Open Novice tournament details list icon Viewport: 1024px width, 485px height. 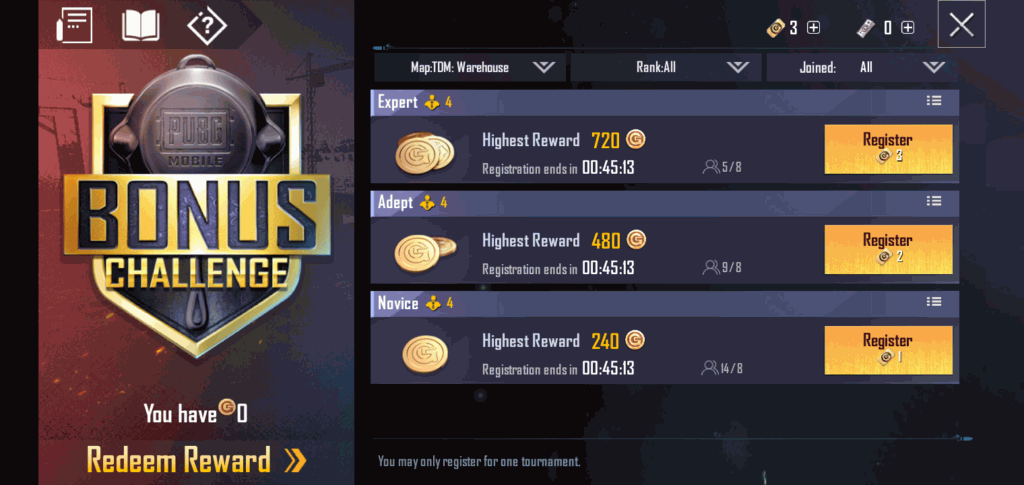(x=934, y=302)
